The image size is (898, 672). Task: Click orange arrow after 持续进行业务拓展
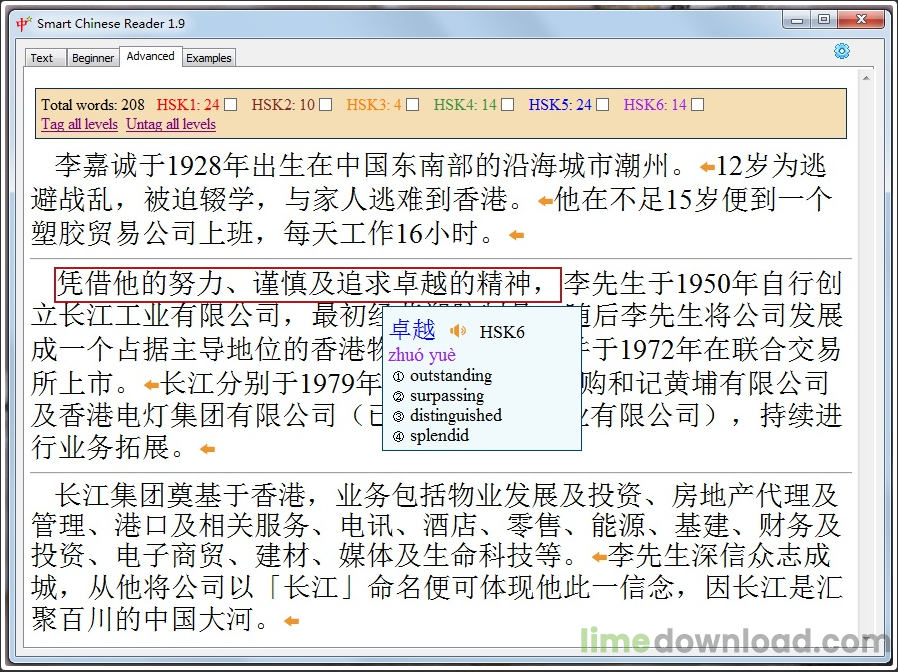coord(207,449)
